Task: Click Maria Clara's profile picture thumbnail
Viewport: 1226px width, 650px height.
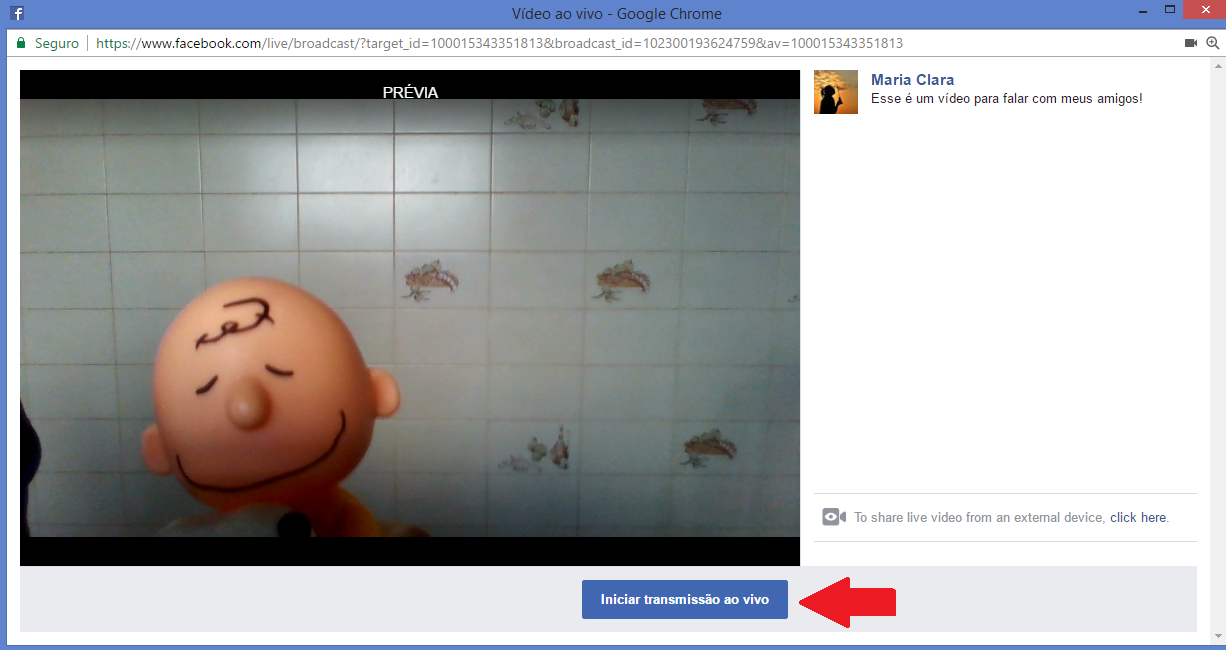Action: 836,92
